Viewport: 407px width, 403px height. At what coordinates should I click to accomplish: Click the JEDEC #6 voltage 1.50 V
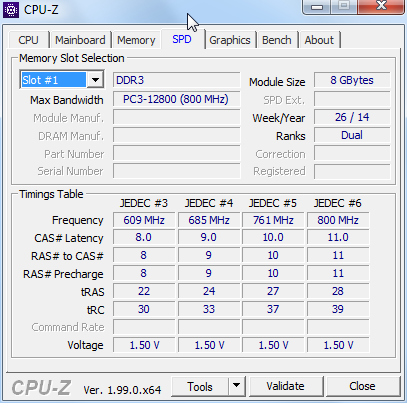pyautogui.click(x=338, y=345)
